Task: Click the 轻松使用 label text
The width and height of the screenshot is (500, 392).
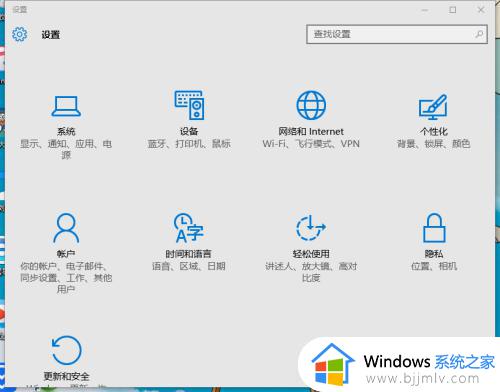Action: click(x=311, y=254)
